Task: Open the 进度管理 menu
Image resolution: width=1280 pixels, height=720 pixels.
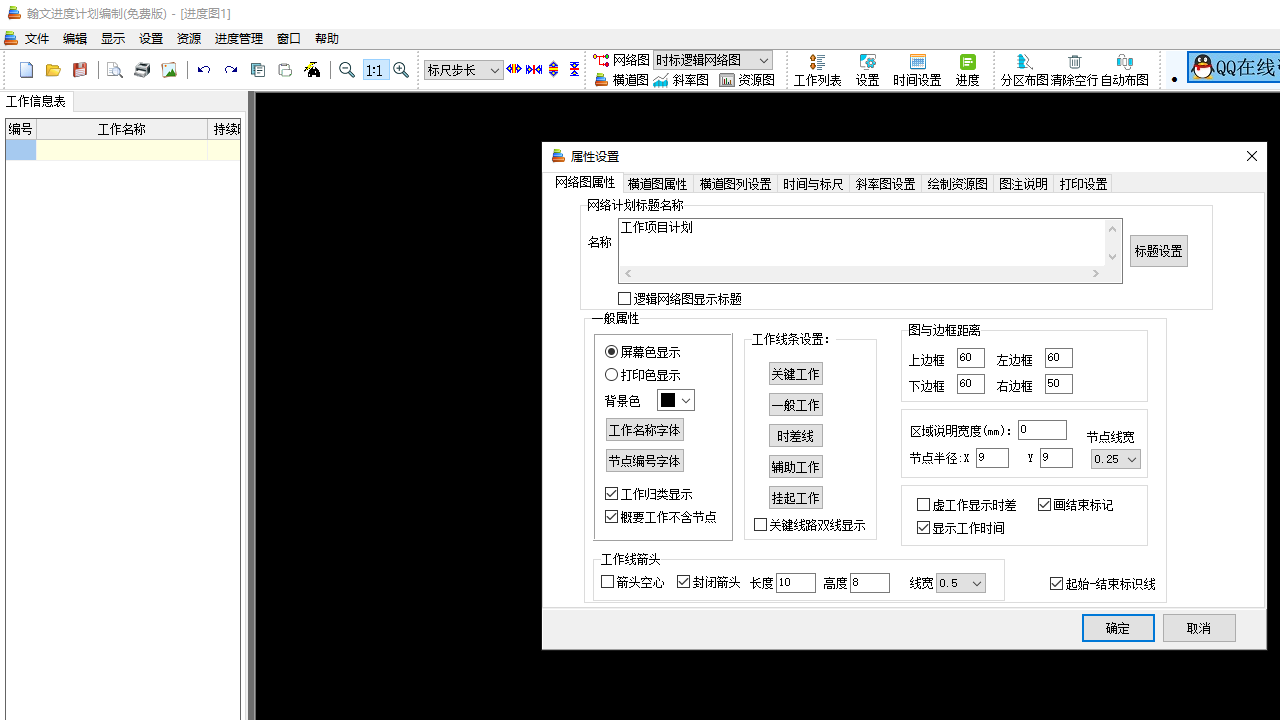Action: click(x=238, y=38)
